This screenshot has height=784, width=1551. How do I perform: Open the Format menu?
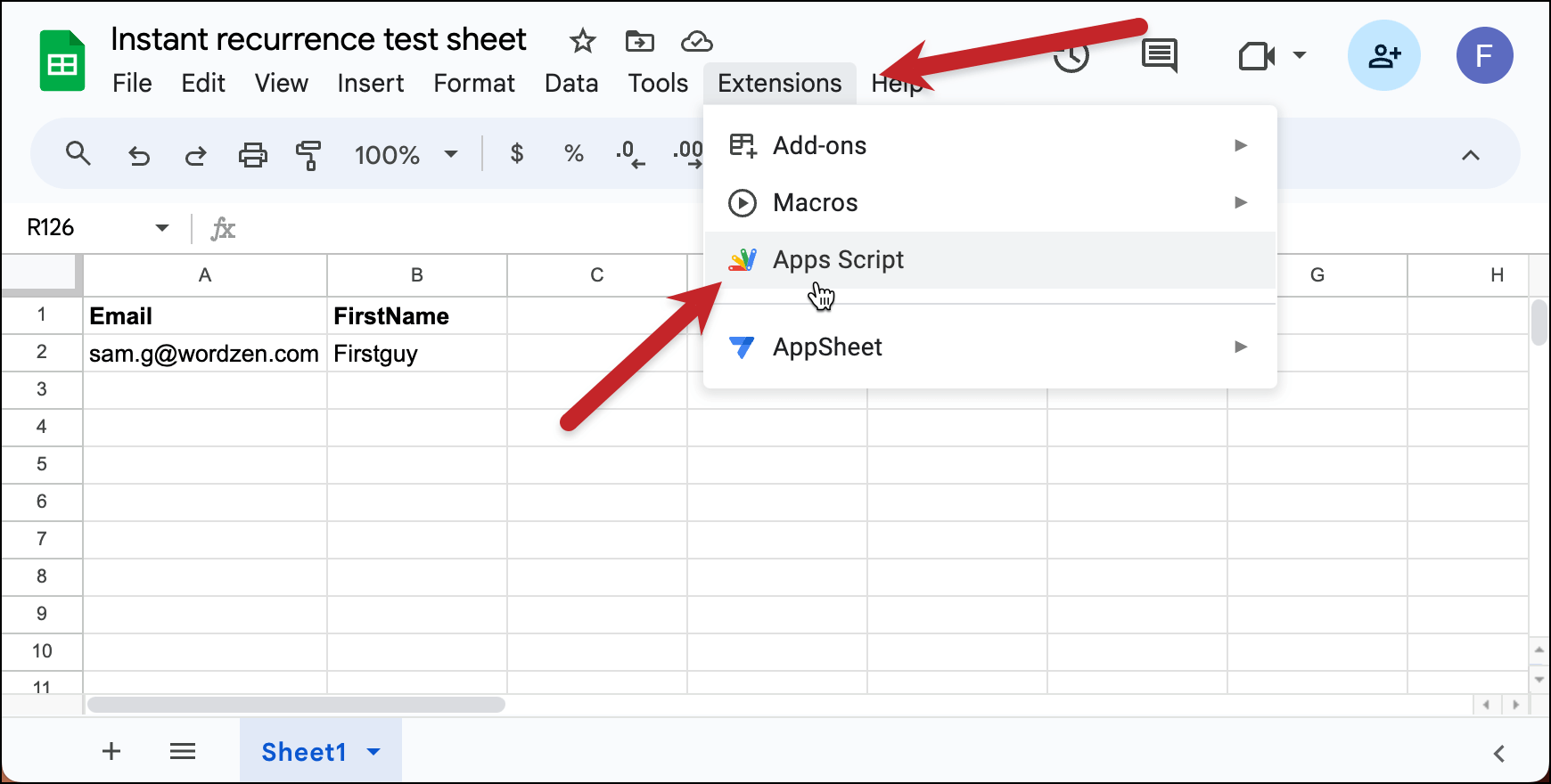click(474, 83)
